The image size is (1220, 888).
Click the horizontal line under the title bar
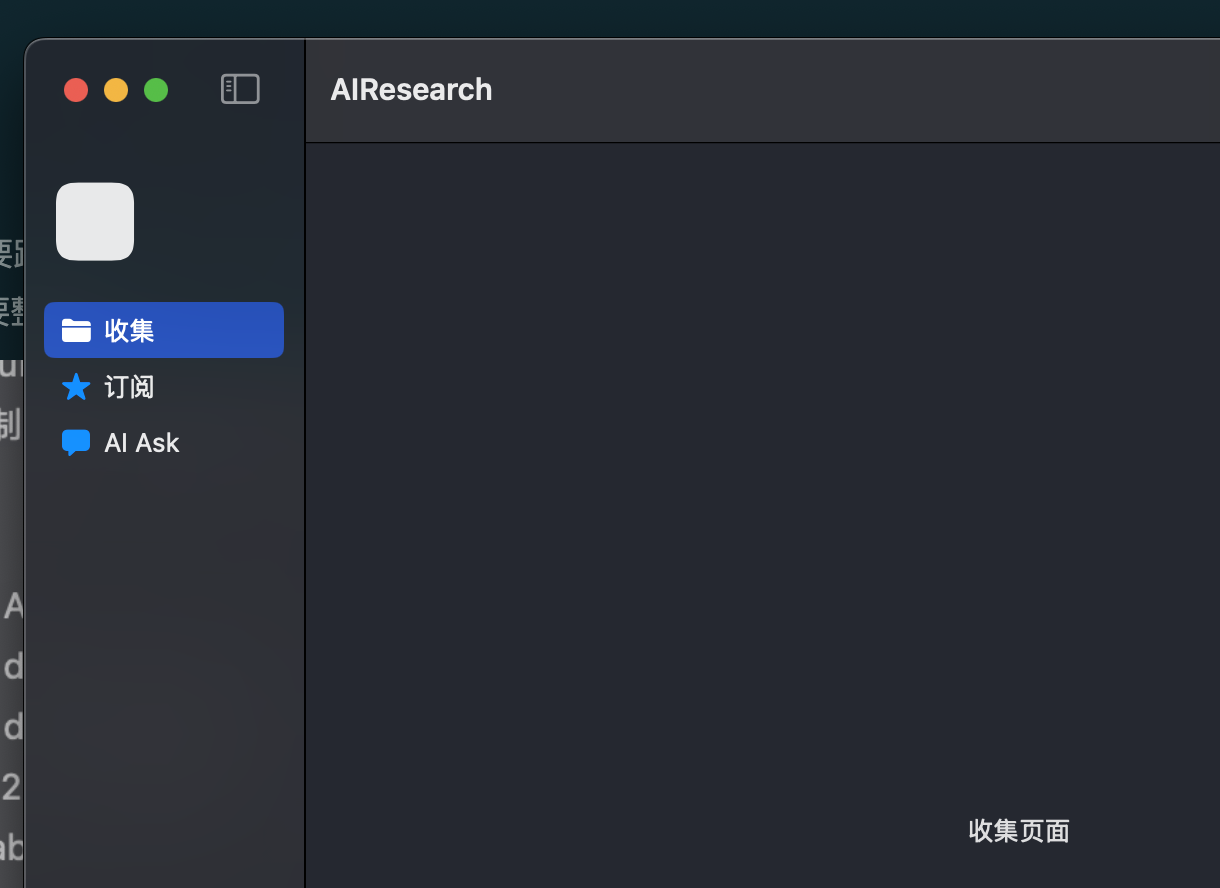click(x=762, y=143)
